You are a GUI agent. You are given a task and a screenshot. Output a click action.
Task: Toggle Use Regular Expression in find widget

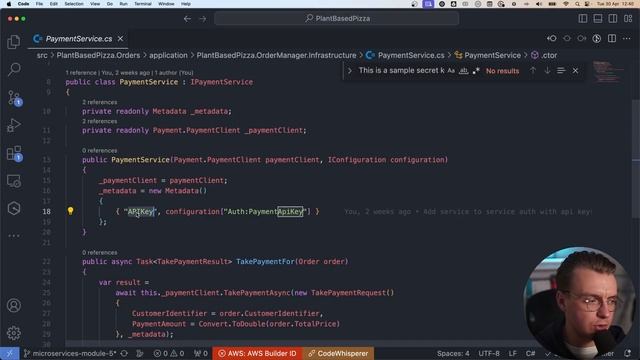(x=476, y=71)
